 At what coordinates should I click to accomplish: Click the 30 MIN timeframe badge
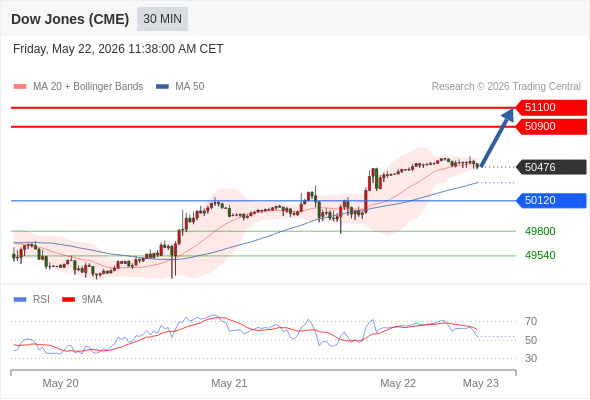pyautogui.click(x=162, y=19)
